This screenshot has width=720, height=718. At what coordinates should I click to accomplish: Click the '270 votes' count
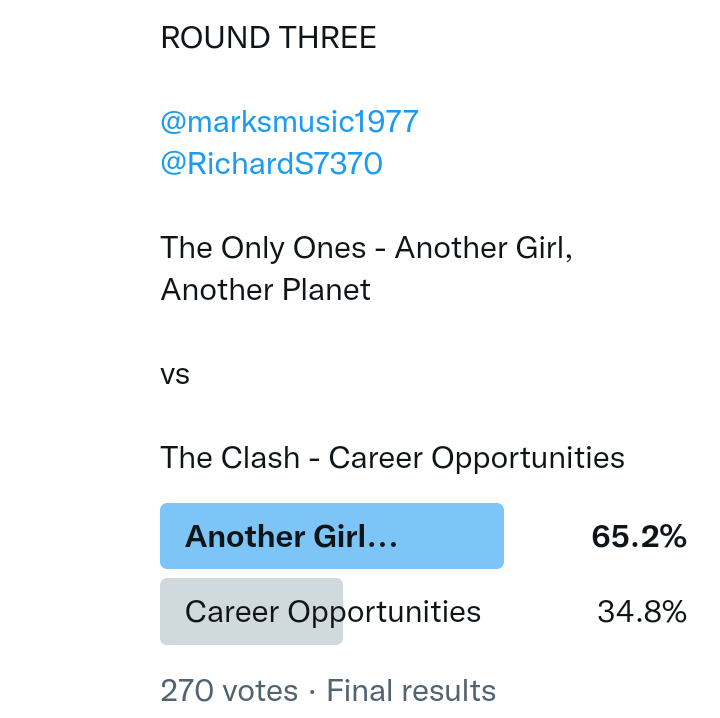229,691
